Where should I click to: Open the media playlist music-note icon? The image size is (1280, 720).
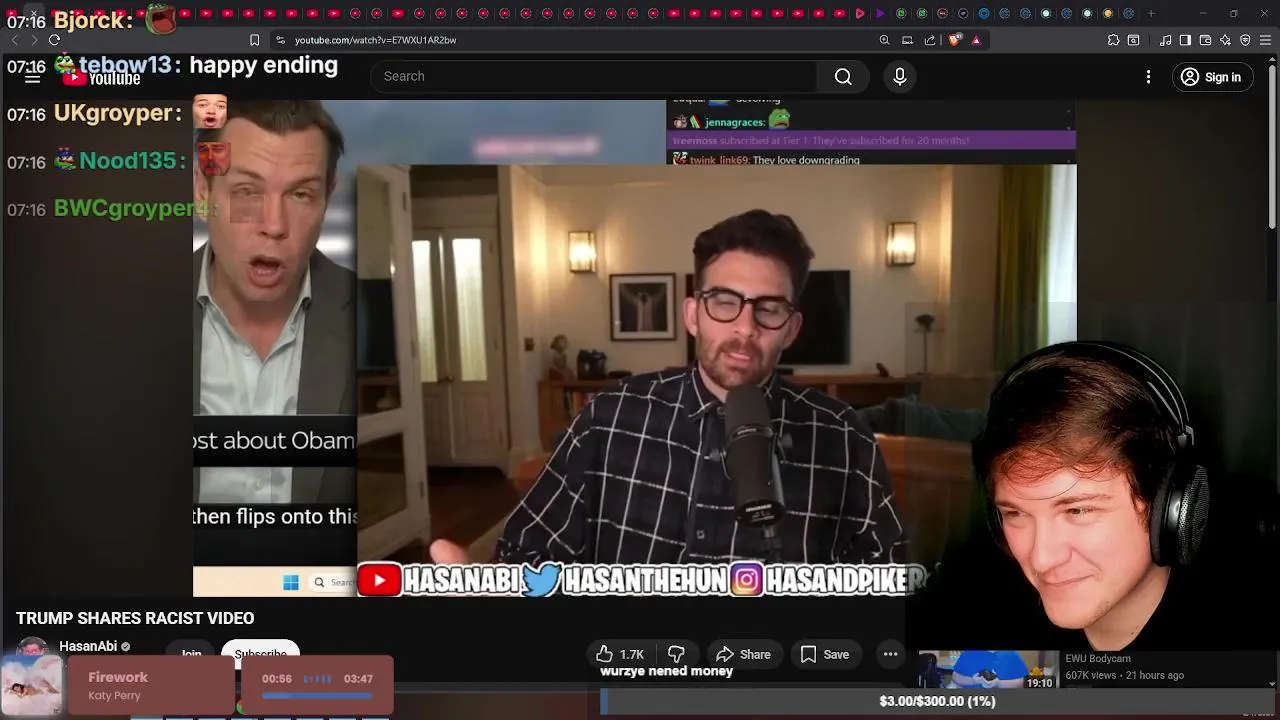(x=1165, y=40)
